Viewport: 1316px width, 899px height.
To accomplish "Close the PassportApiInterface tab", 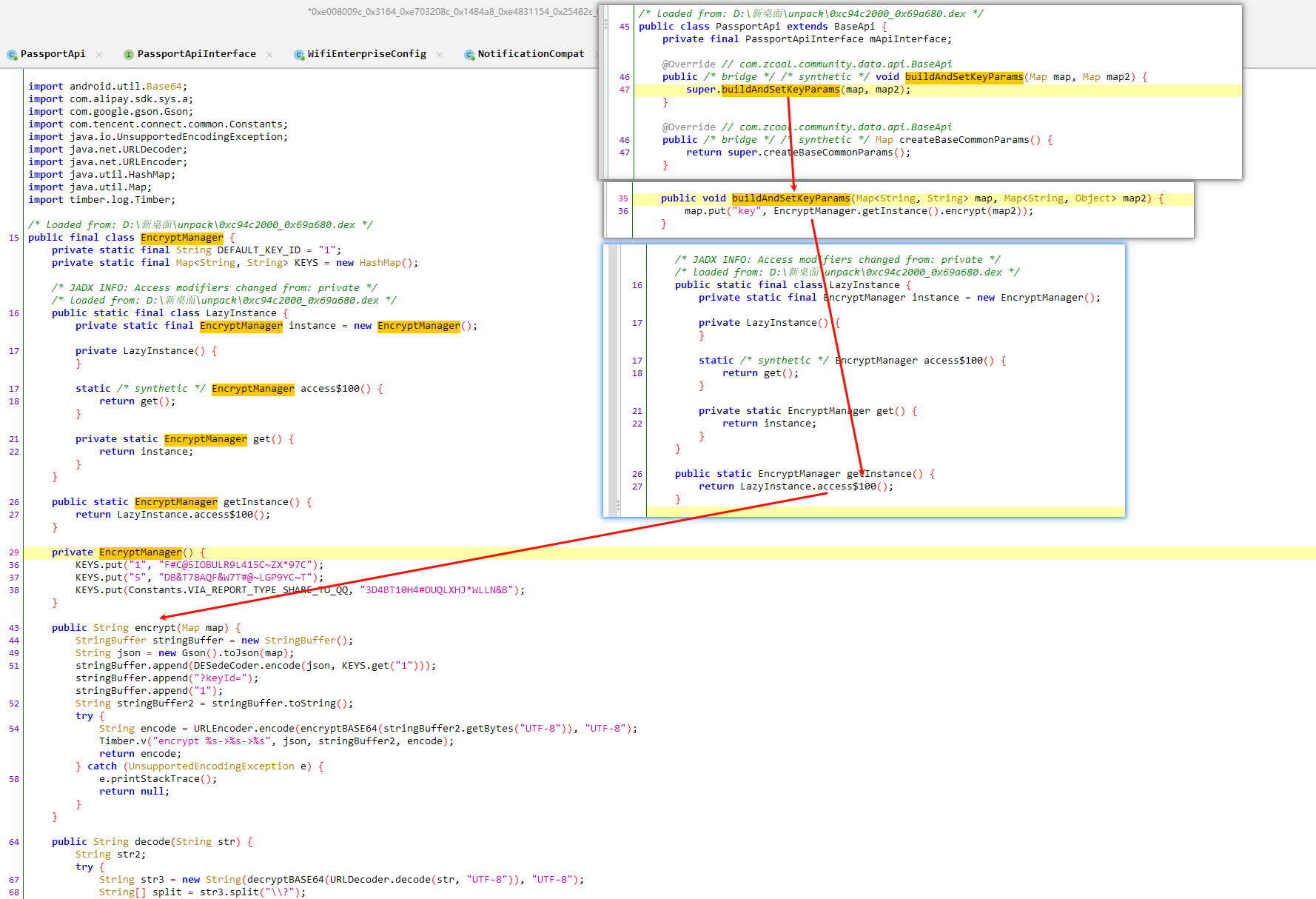I will point(269,55).
